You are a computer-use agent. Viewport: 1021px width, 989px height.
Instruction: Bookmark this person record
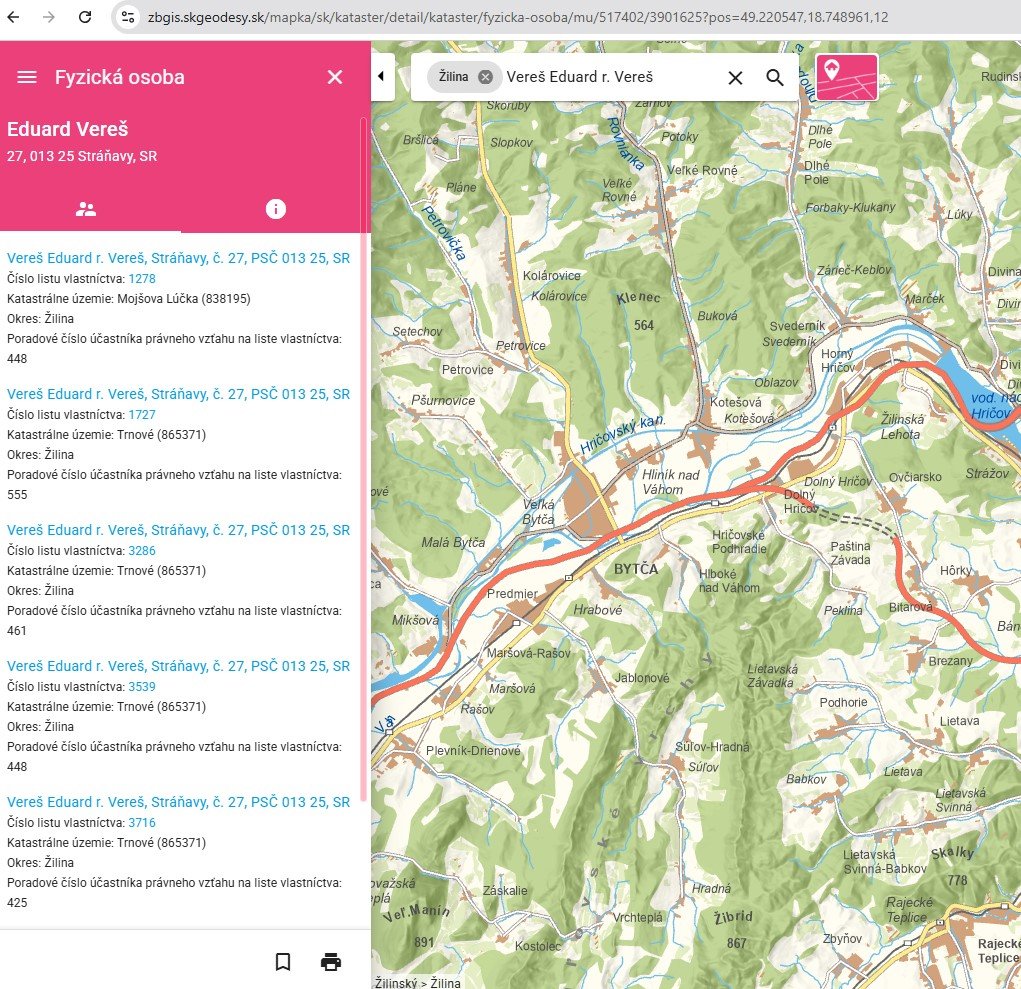click(283, 962)
